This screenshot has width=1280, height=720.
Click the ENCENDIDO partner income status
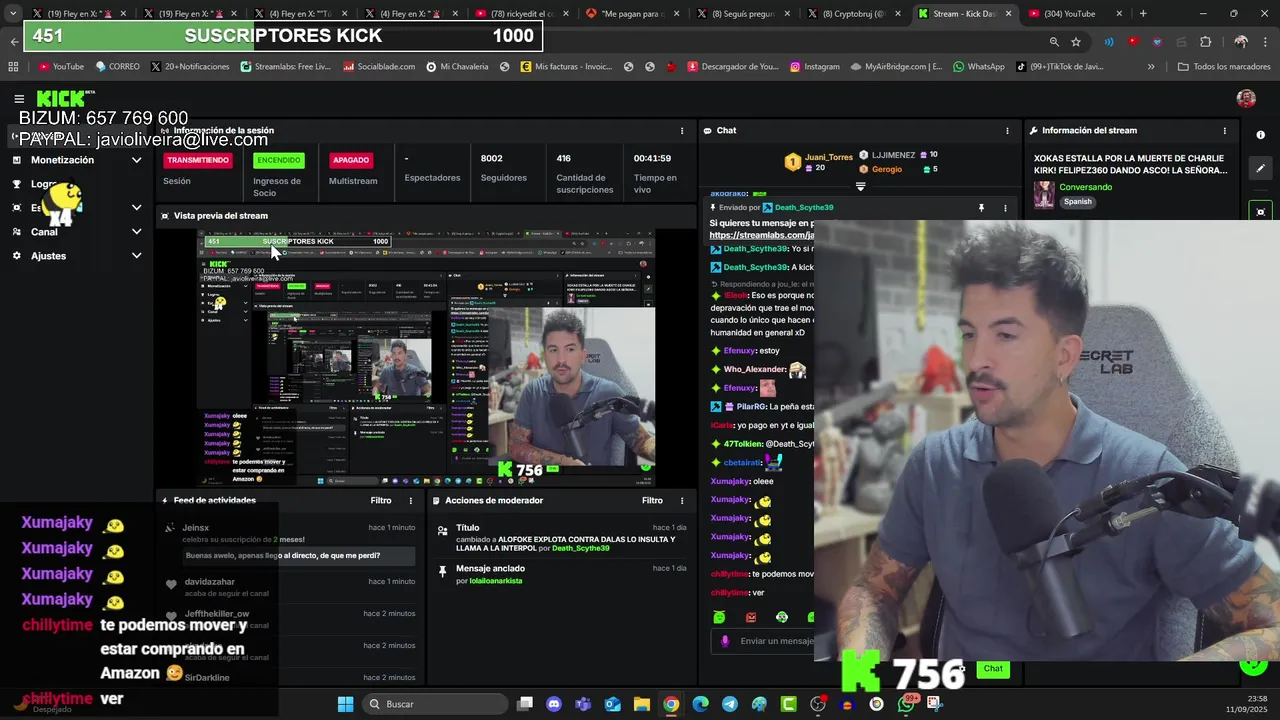tap(278, 160)
